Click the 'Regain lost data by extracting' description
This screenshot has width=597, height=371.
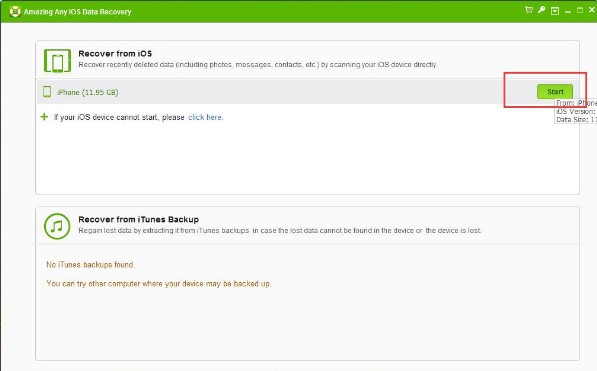(280, 230)
